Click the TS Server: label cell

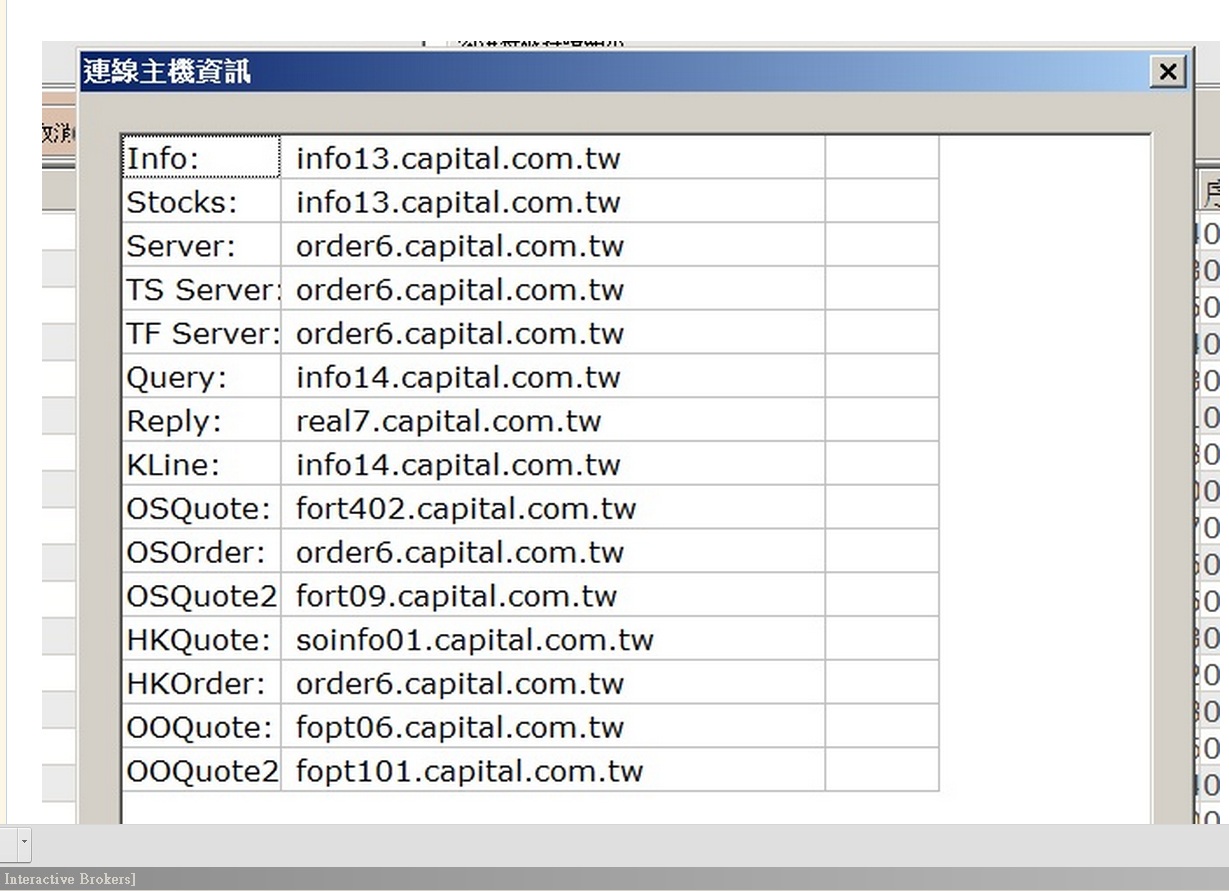point(202,289)
